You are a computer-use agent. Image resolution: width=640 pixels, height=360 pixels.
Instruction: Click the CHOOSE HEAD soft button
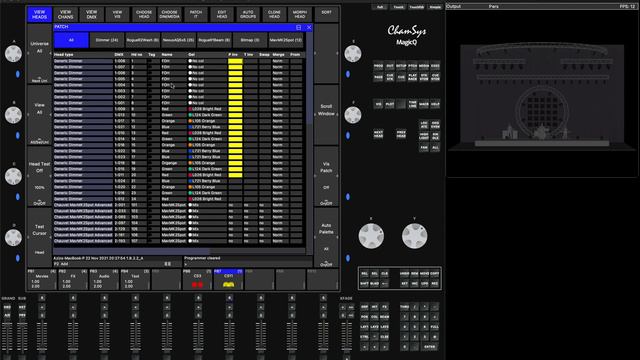(144, 15)
